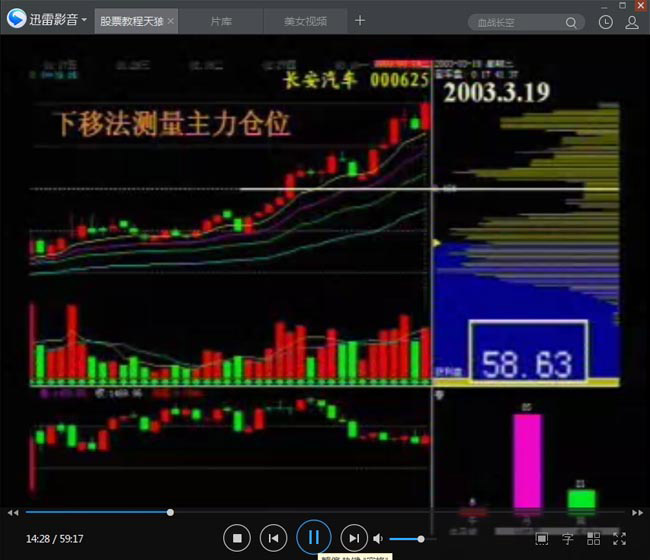
Task: Minimize the player window
Action: (604, 6)
